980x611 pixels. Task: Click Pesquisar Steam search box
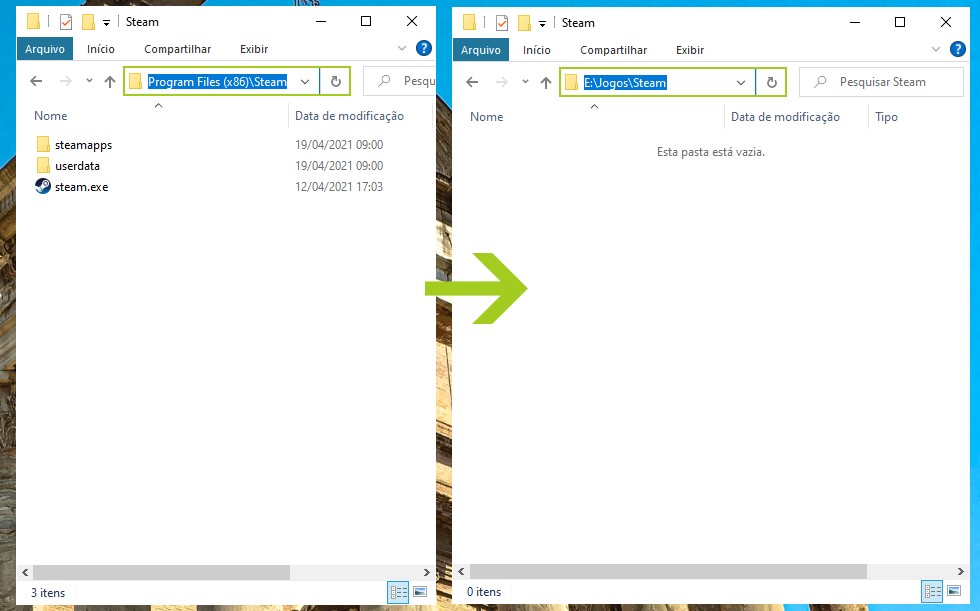click(x=882, y=82)
